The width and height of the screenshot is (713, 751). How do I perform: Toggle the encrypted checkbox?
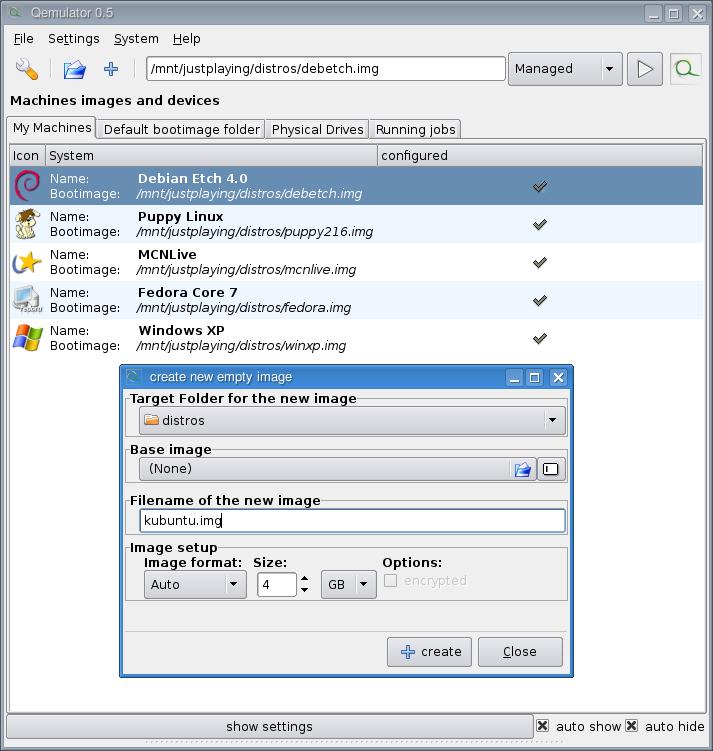click(390, 580)
